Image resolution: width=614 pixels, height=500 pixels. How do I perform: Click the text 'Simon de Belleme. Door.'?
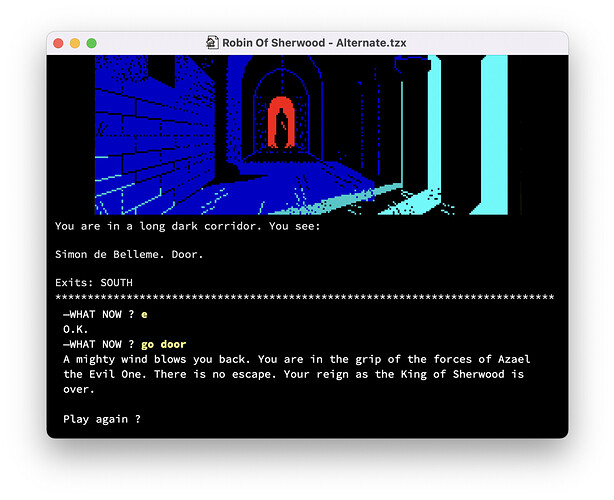[x=129, y=255]
